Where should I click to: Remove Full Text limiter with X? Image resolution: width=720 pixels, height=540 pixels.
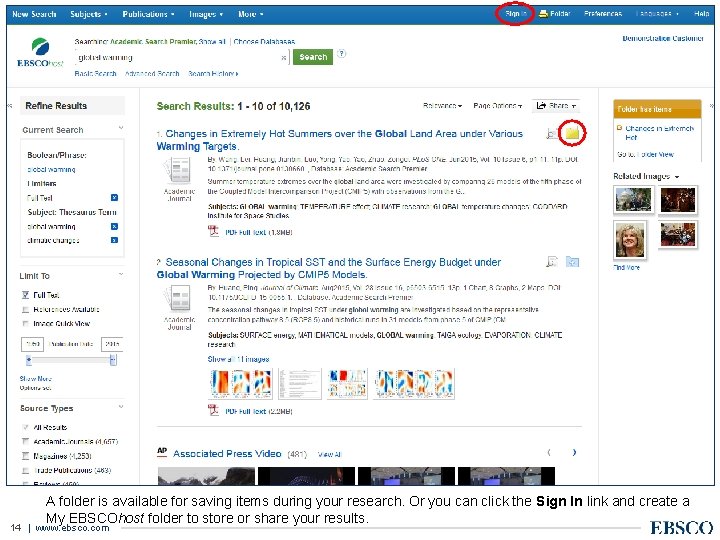coord(114,197)
